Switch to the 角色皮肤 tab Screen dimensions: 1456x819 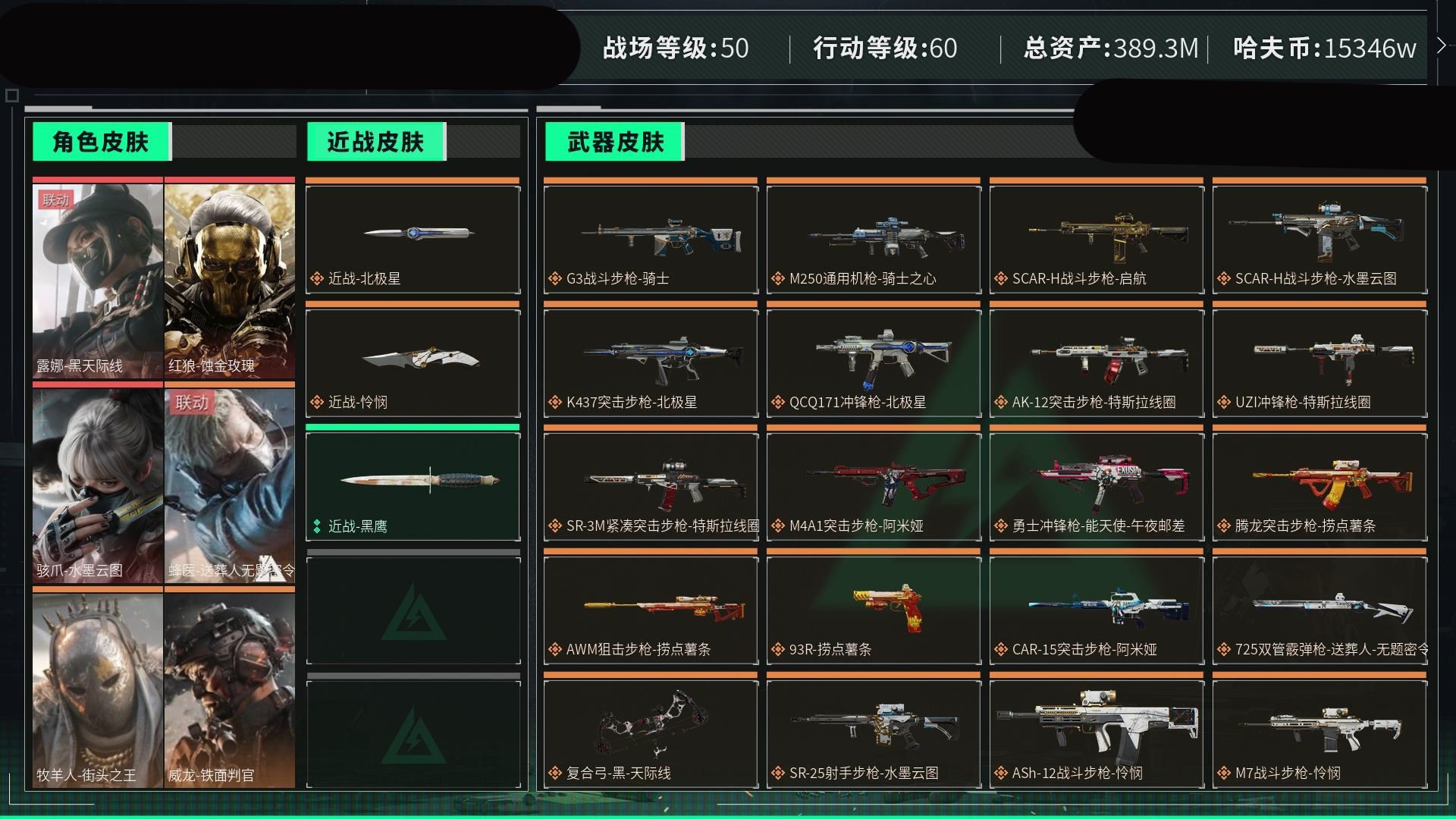click(x=102, y=142)
